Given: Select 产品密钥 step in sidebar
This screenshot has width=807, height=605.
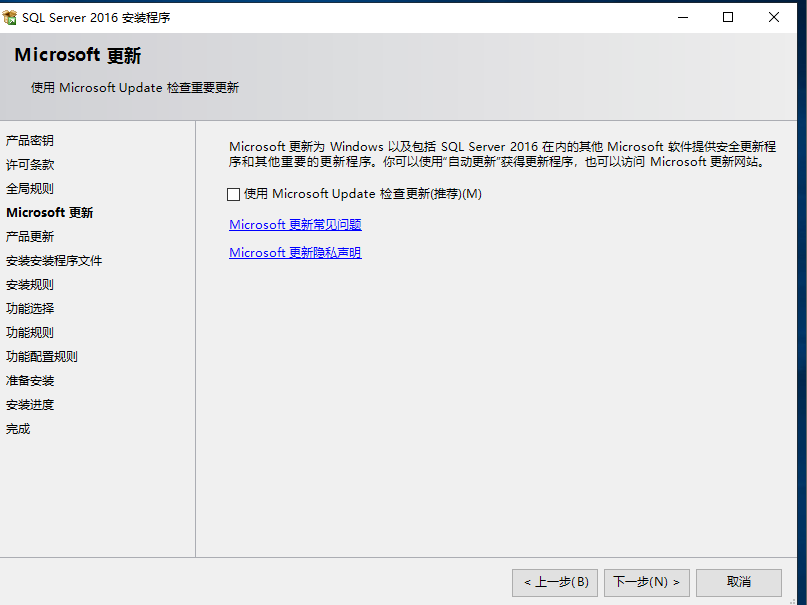Looking at the screenshot, I should [30, 140].
